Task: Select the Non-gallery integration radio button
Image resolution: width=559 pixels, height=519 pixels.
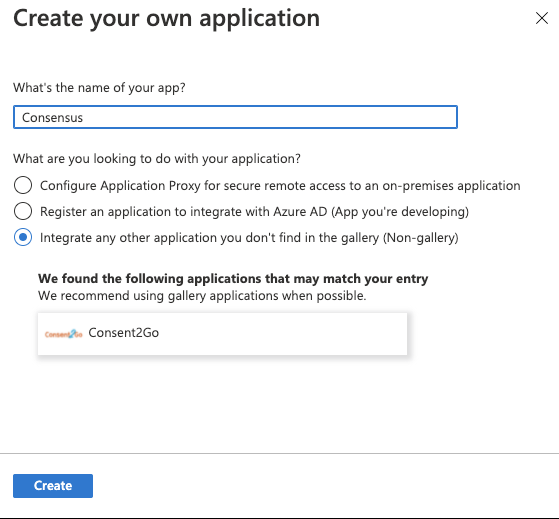Action: pos(23,237)
